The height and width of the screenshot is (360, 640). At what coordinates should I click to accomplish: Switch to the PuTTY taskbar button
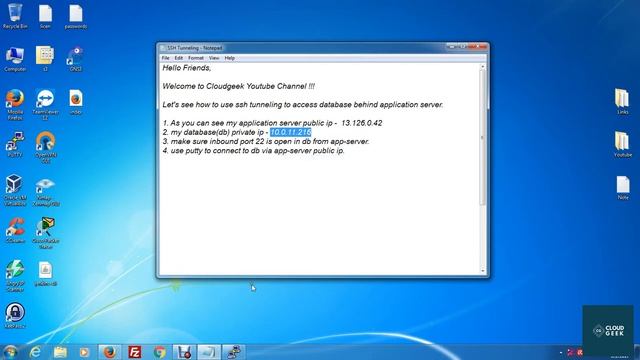[234, 352]
